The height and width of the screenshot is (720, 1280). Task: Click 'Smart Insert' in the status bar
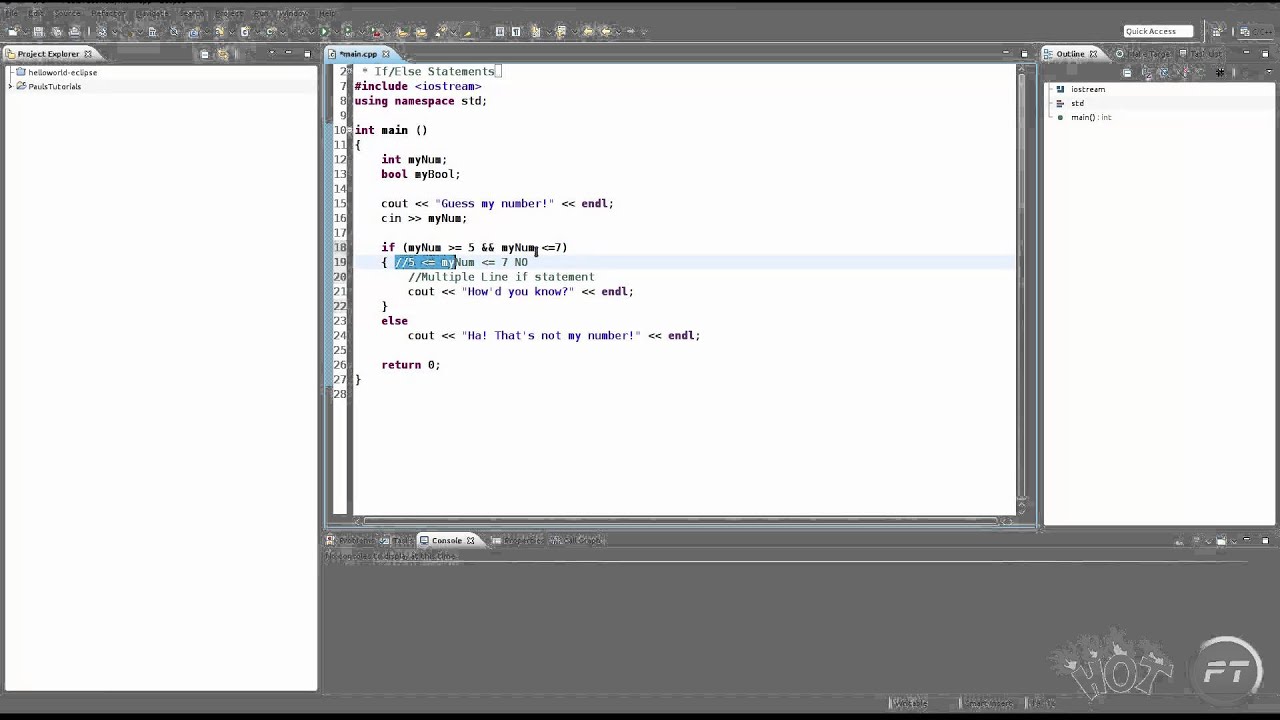pyautogui.click(x=989, y=703)
